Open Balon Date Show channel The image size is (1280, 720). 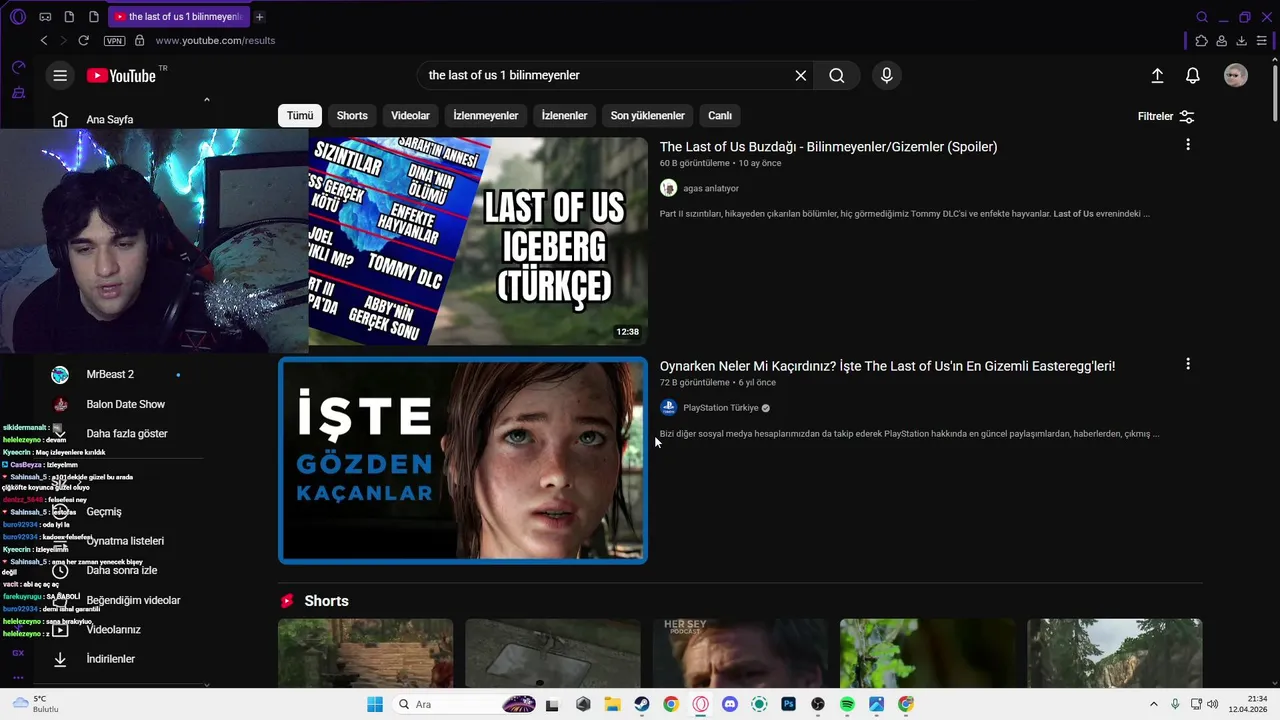point(126,404)
